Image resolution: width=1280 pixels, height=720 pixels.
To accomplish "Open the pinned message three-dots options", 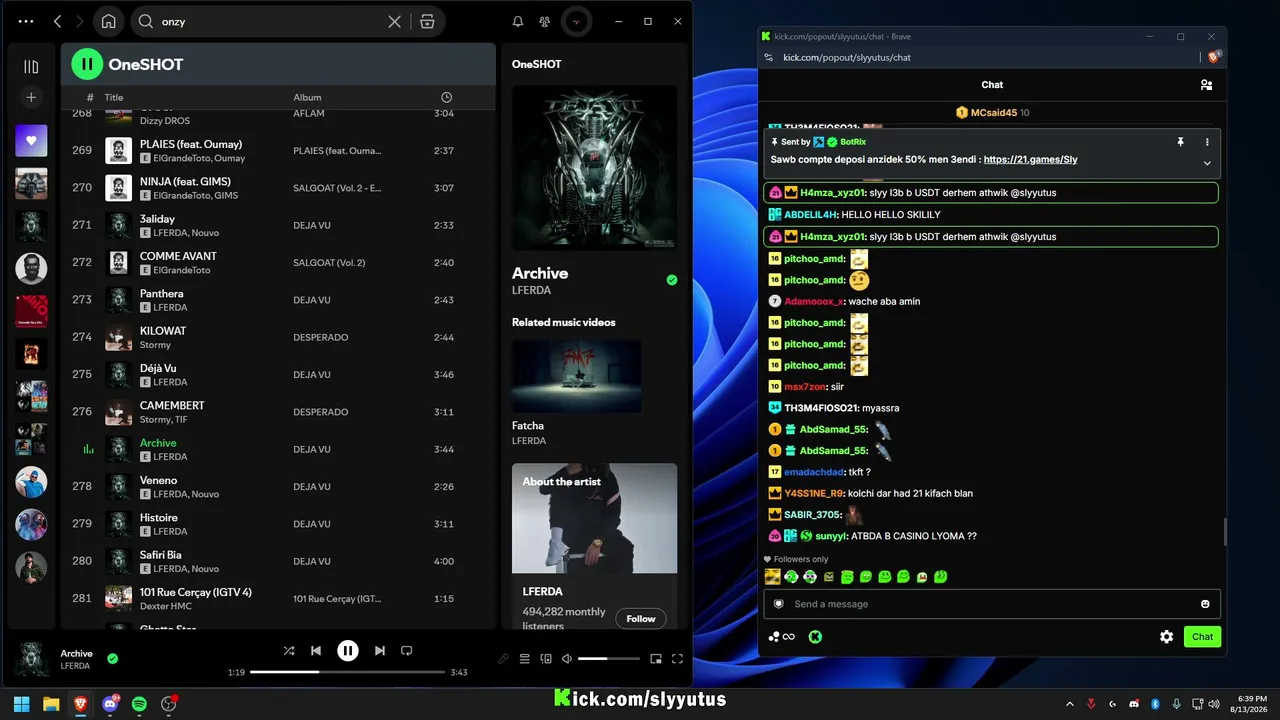I will (1207, 142).
